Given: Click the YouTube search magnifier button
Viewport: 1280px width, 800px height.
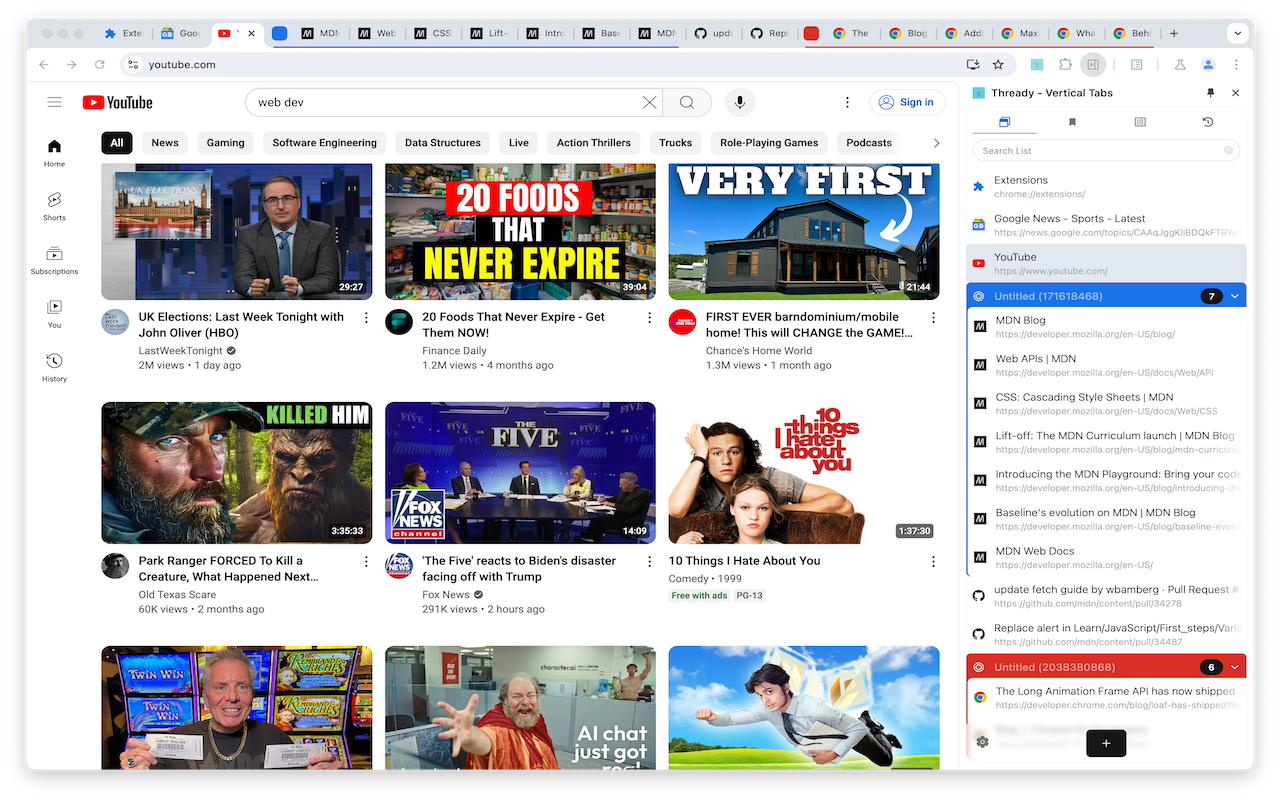Looking at the screenshot, I should (687, 102).
